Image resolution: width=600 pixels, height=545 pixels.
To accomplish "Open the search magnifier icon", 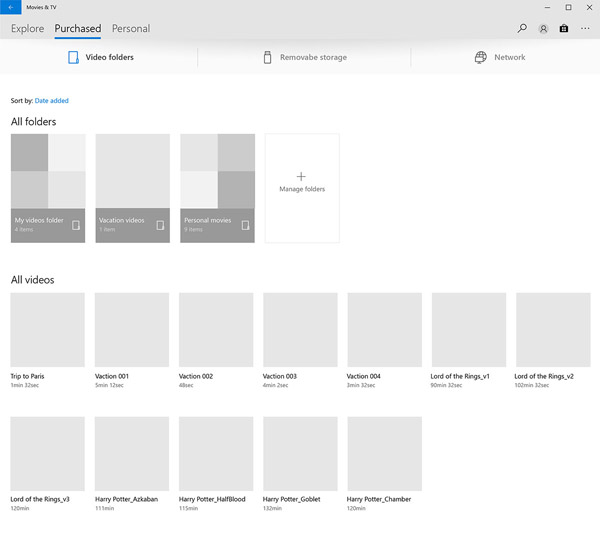I will 522,28.
